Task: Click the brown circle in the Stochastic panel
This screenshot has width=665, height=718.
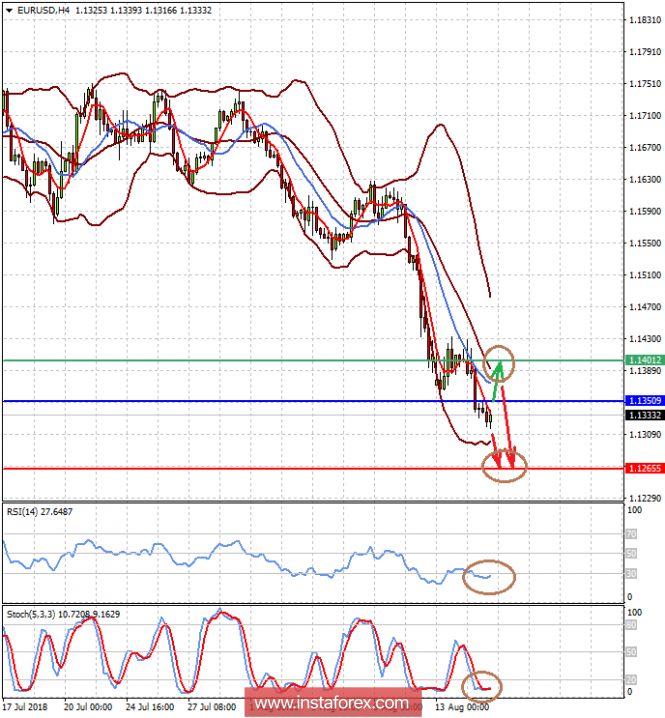Action: point(484,686)
